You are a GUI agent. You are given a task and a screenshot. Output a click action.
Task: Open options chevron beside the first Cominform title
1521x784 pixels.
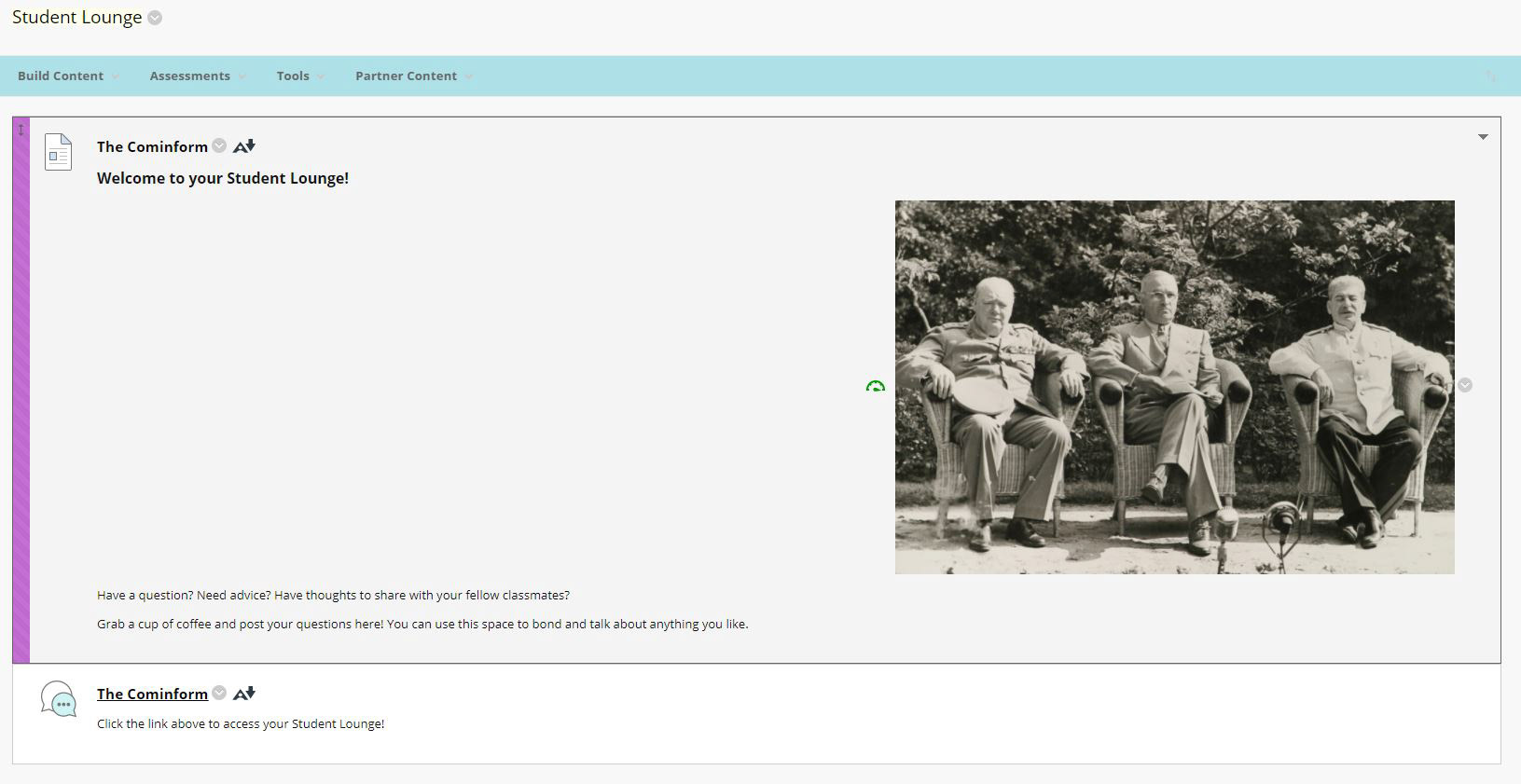coord(219,145)
